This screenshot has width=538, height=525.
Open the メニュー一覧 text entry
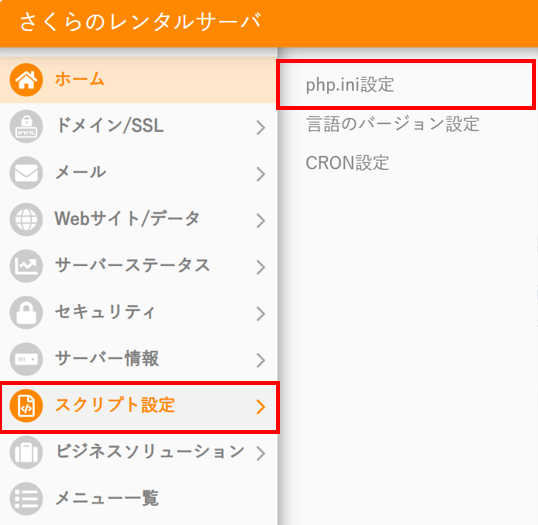tap(107, 498)
